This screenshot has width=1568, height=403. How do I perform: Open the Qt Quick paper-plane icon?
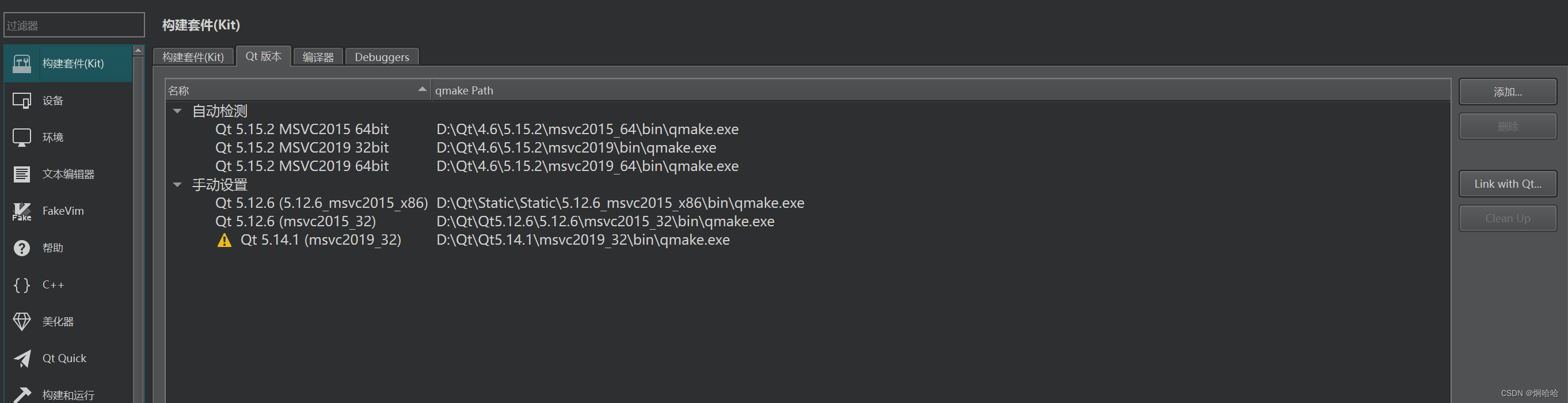(x=22, y=359)
